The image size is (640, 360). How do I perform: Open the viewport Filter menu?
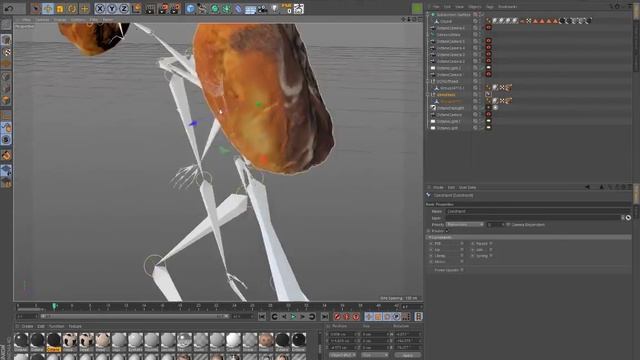coord(94,20)
